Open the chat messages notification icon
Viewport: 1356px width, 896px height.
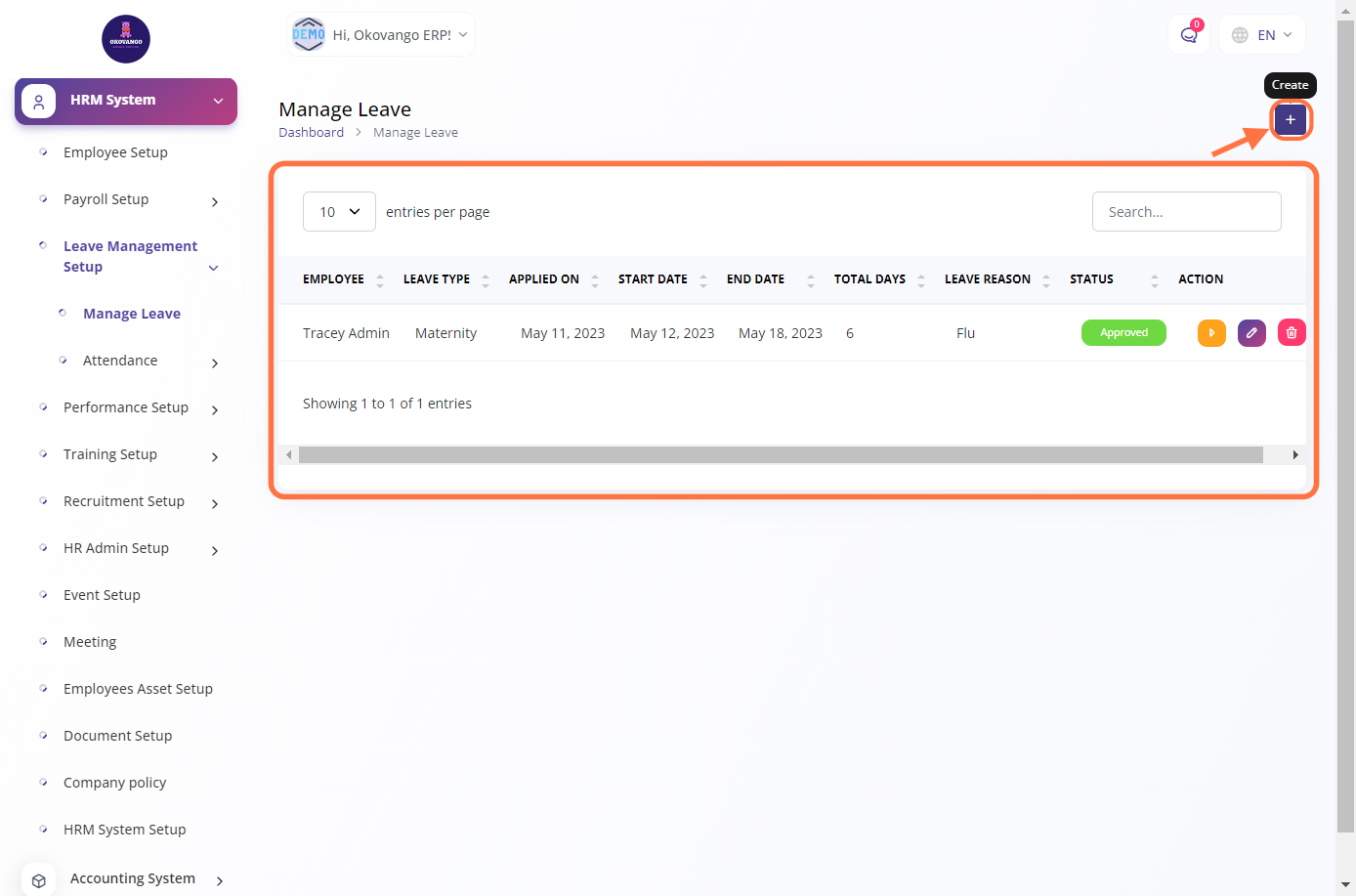click(1188, 35)
